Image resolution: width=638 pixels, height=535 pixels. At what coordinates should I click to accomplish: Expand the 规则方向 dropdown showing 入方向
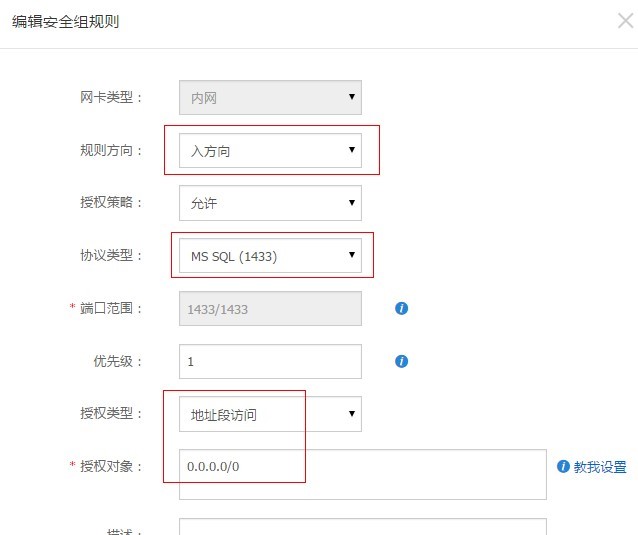click(270, 150)
